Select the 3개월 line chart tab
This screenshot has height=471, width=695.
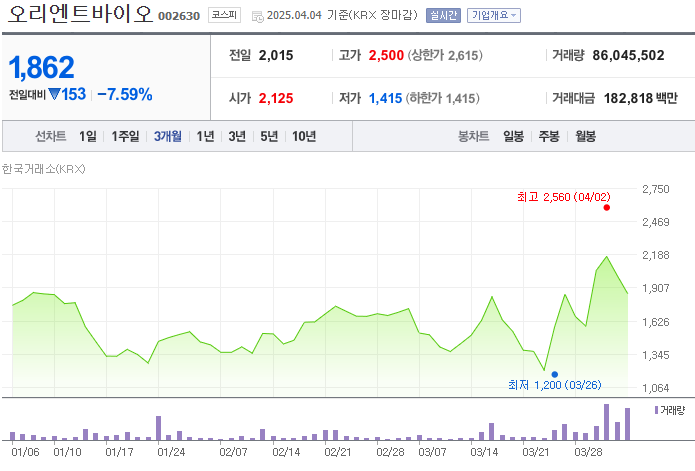click(x=168, y=136)
